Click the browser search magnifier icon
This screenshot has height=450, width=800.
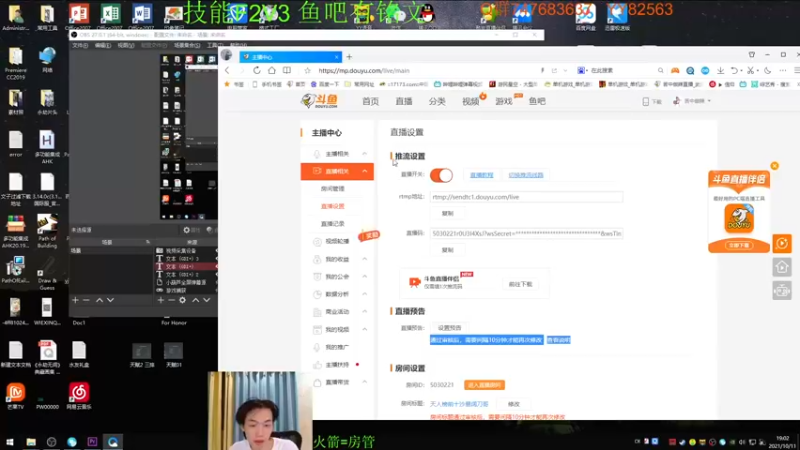(660, 70)
